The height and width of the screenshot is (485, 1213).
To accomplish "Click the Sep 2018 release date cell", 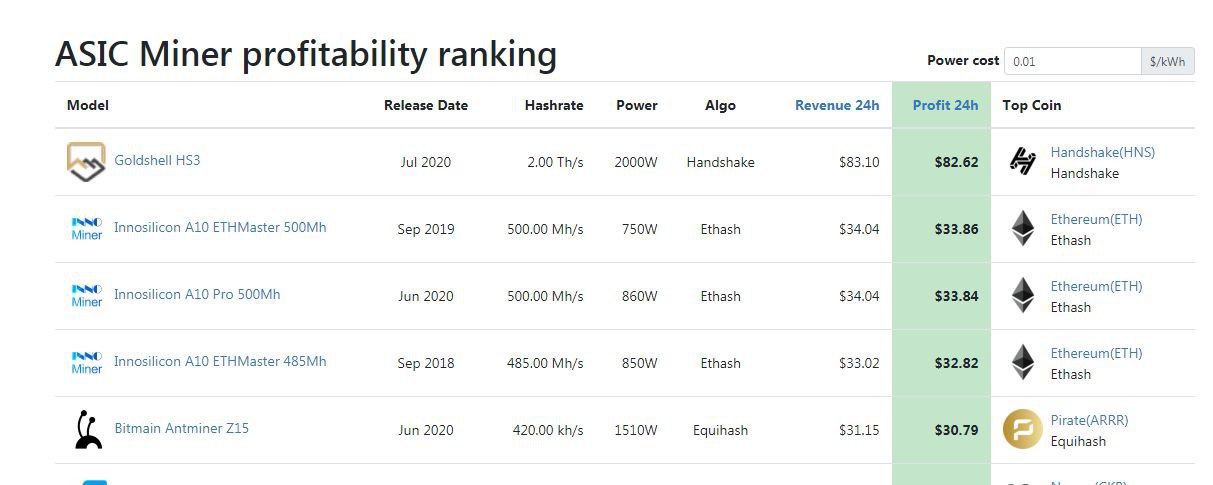I will click(425, 363).
